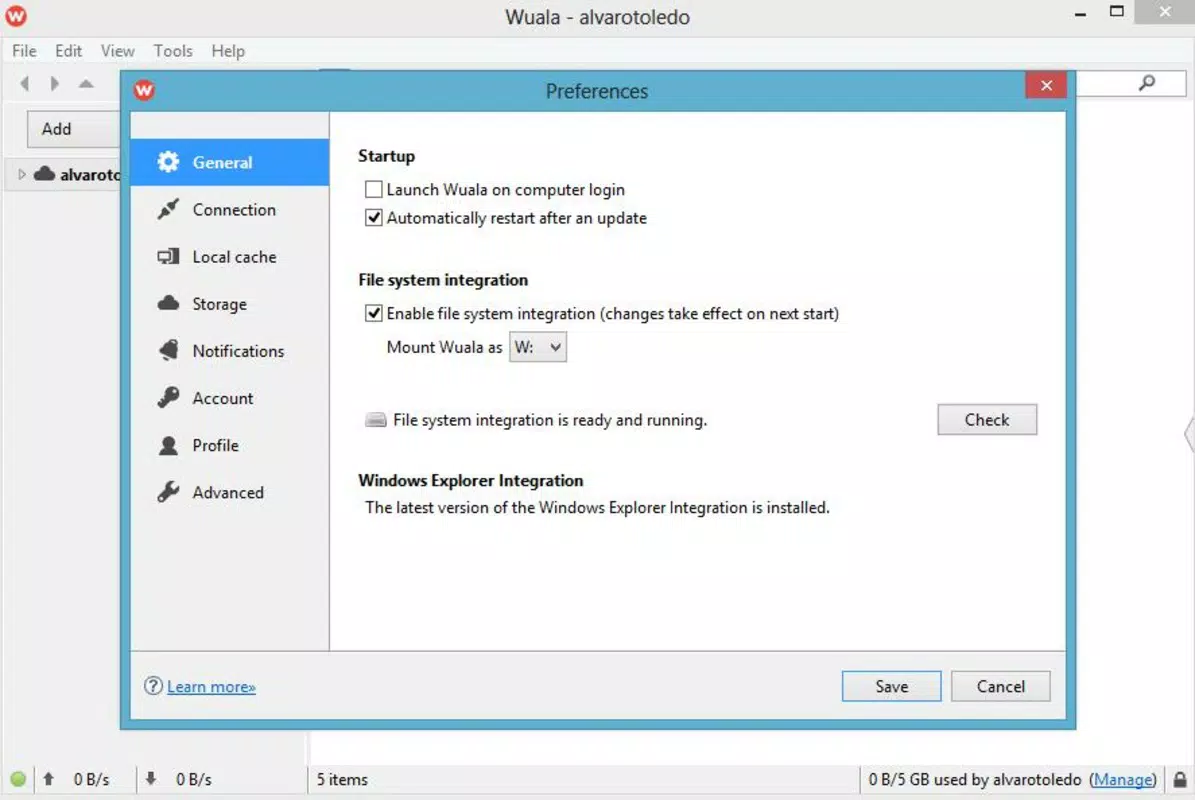
Task: Click the help question mark icon
Action: [153, 686]
